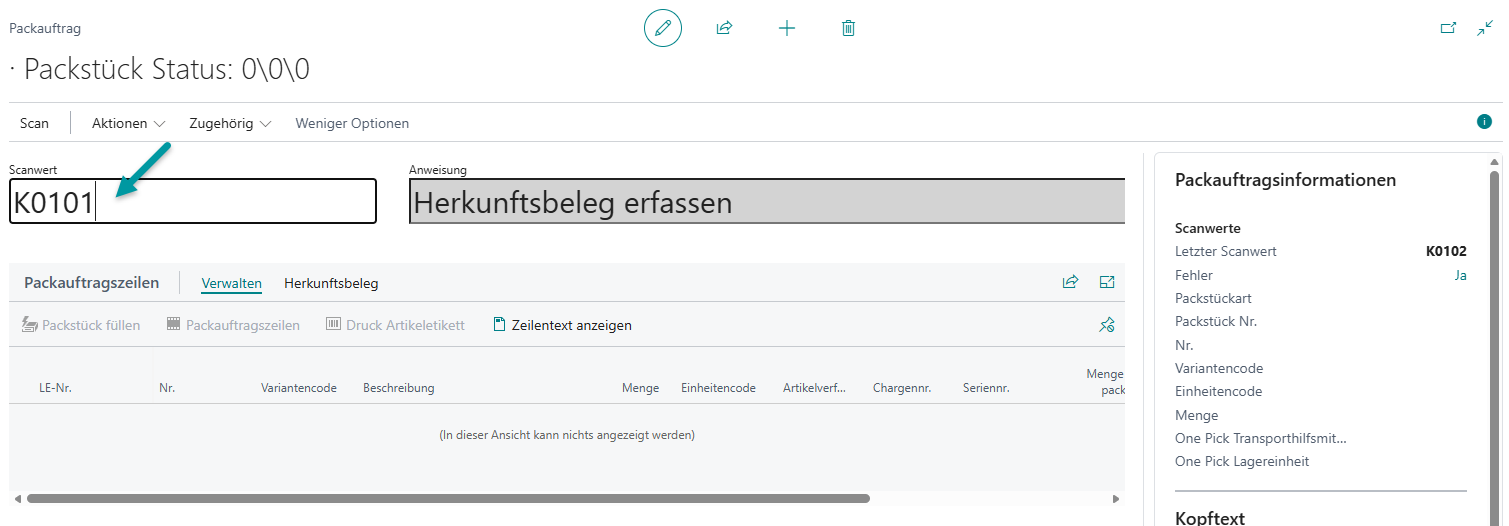Click the left scroll arrow of table

[x=17, y=498]
